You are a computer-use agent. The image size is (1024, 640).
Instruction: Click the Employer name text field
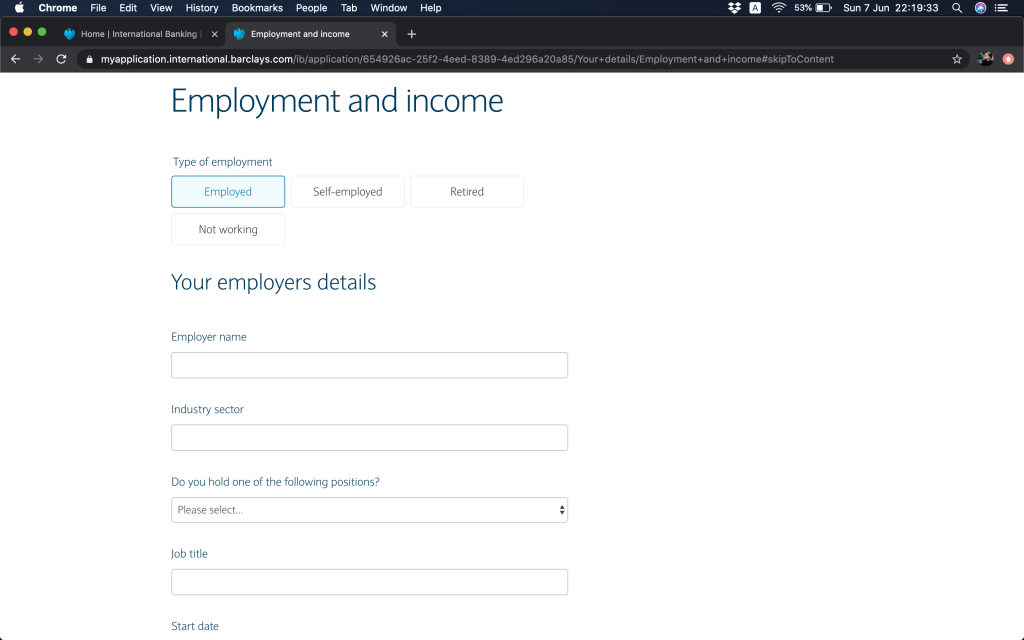click(369, 365)
